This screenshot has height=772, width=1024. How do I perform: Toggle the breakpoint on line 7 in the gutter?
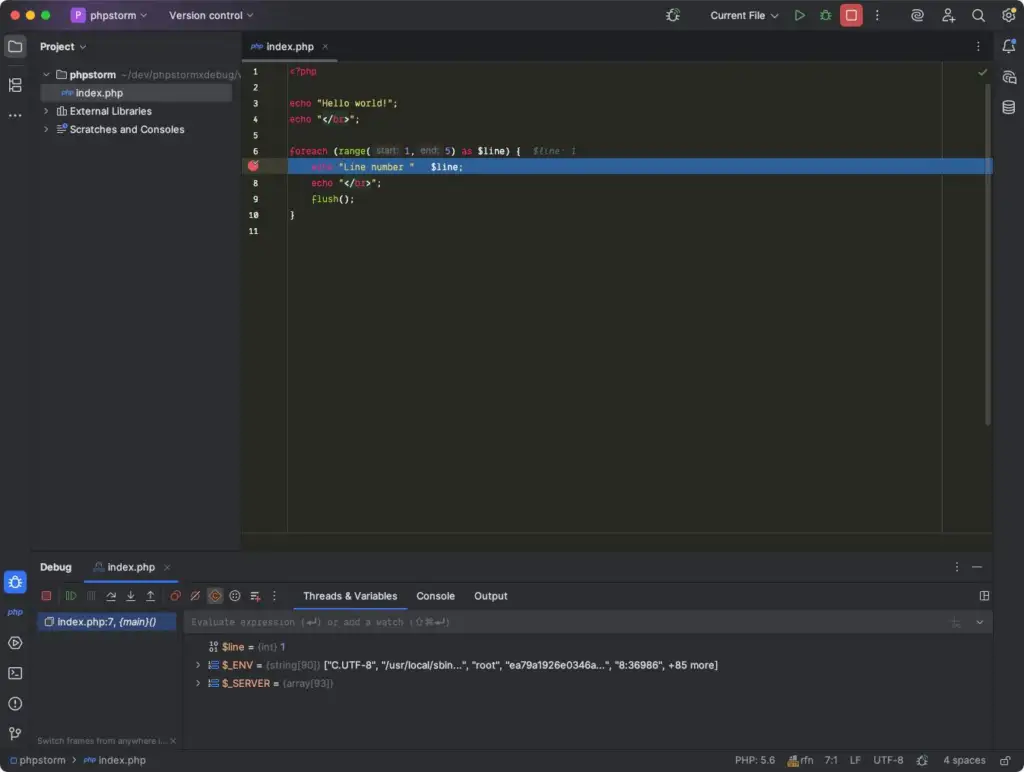253,167
